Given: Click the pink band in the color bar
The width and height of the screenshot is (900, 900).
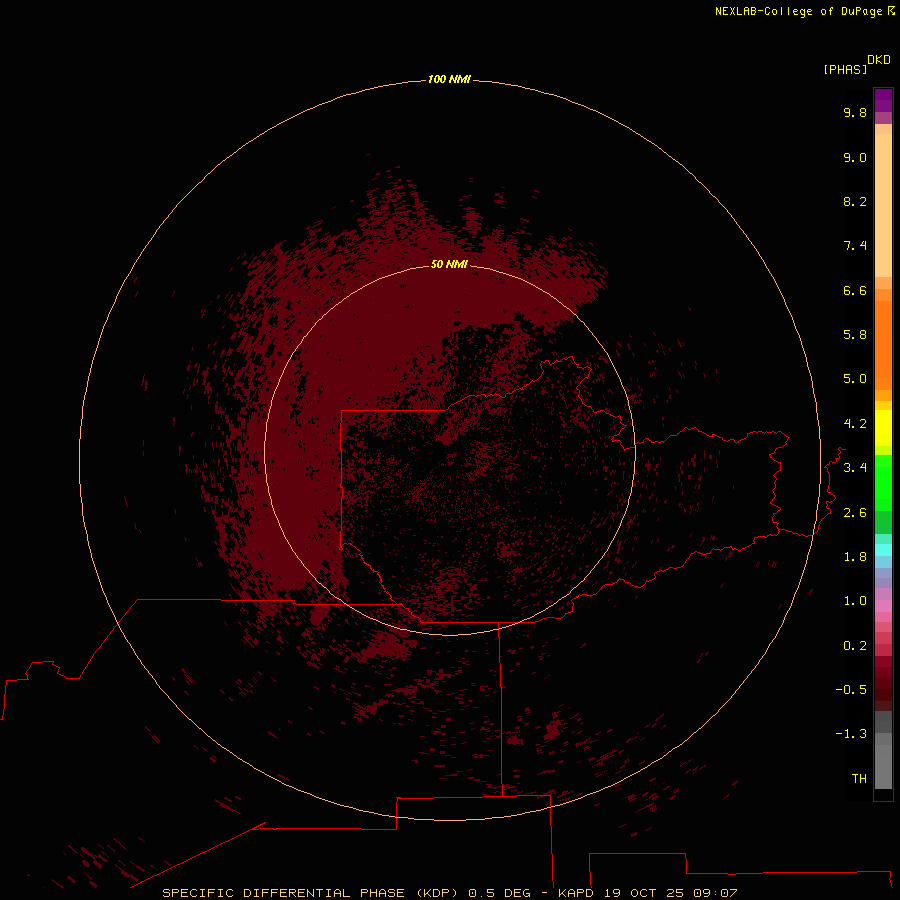Looking at the screenshot, I should 883,606.
